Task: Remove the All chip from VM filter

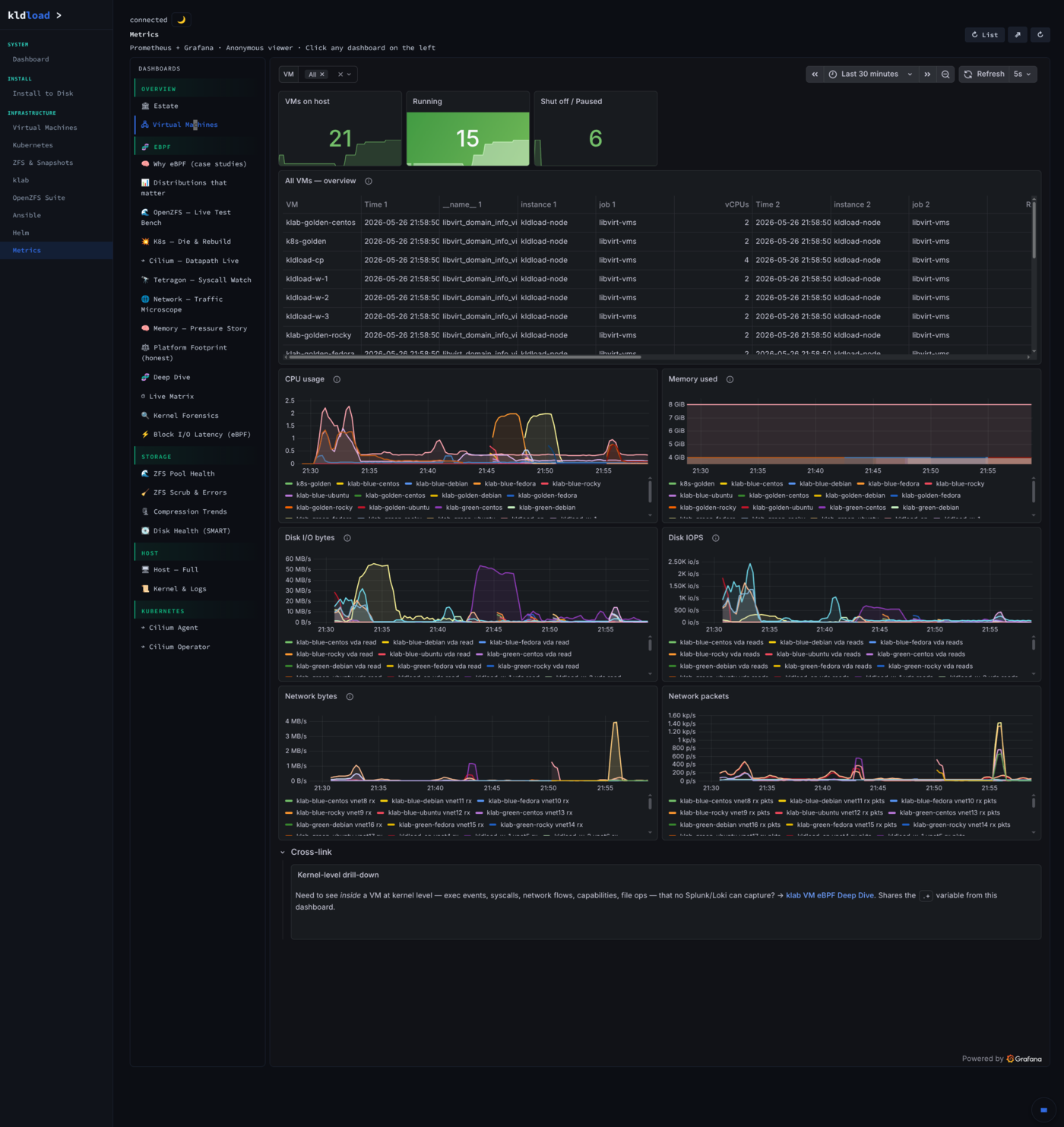Action: click(322, 74)
